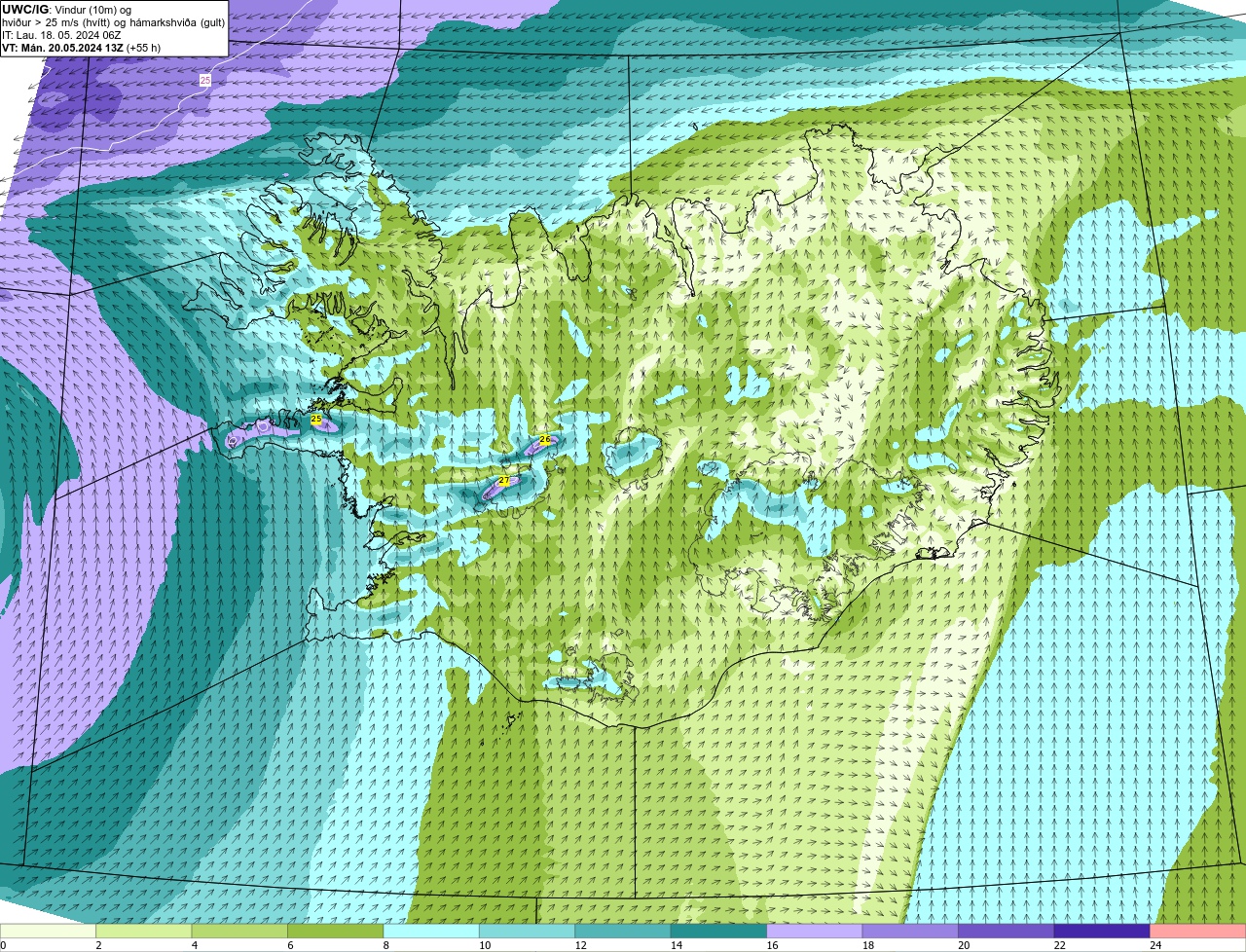Click the pale 0–2 m/s legend swatch
1246x952 pixels.
tap(48, 931)
